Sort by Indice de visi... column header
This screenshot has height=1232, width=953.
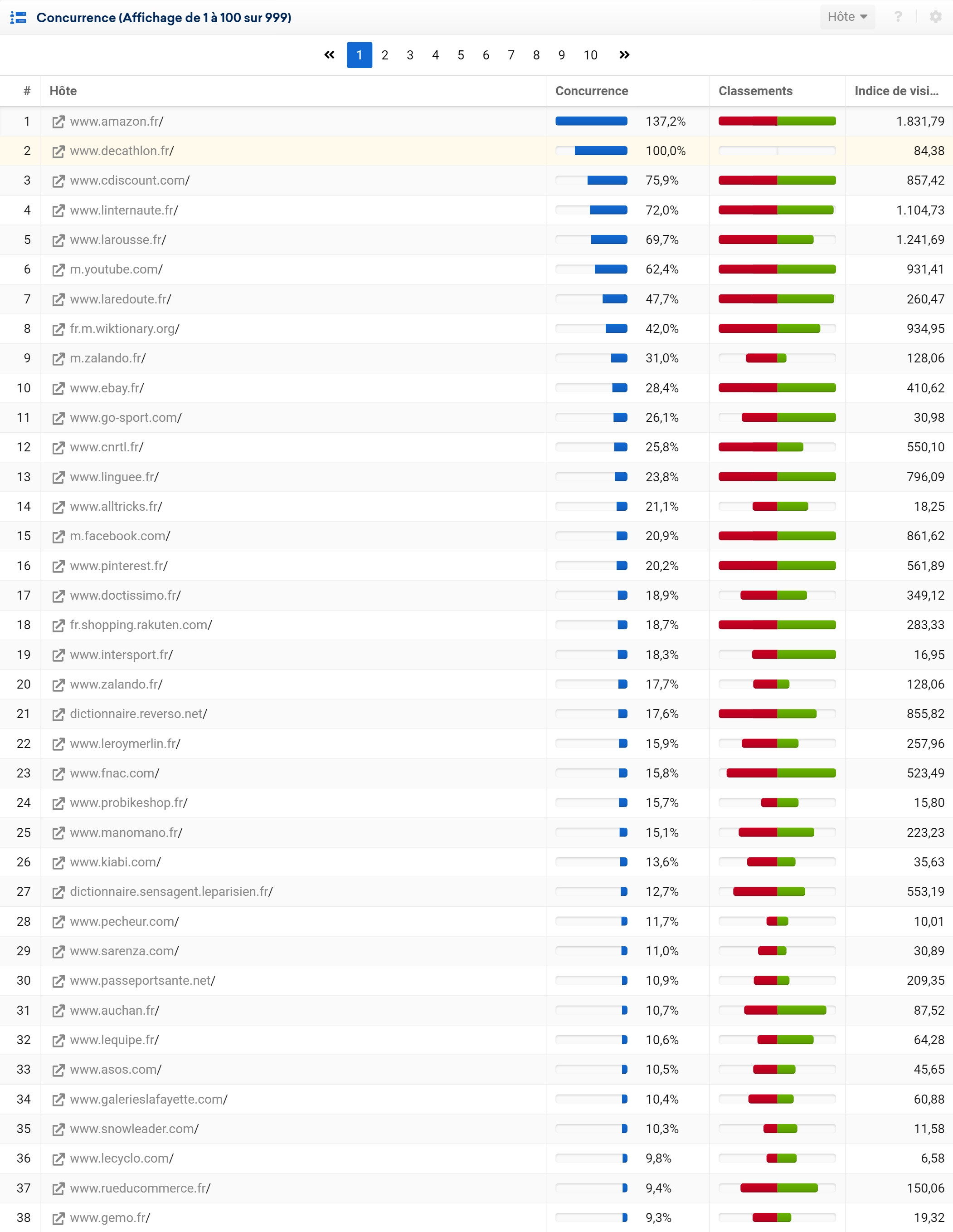(897, 91)
